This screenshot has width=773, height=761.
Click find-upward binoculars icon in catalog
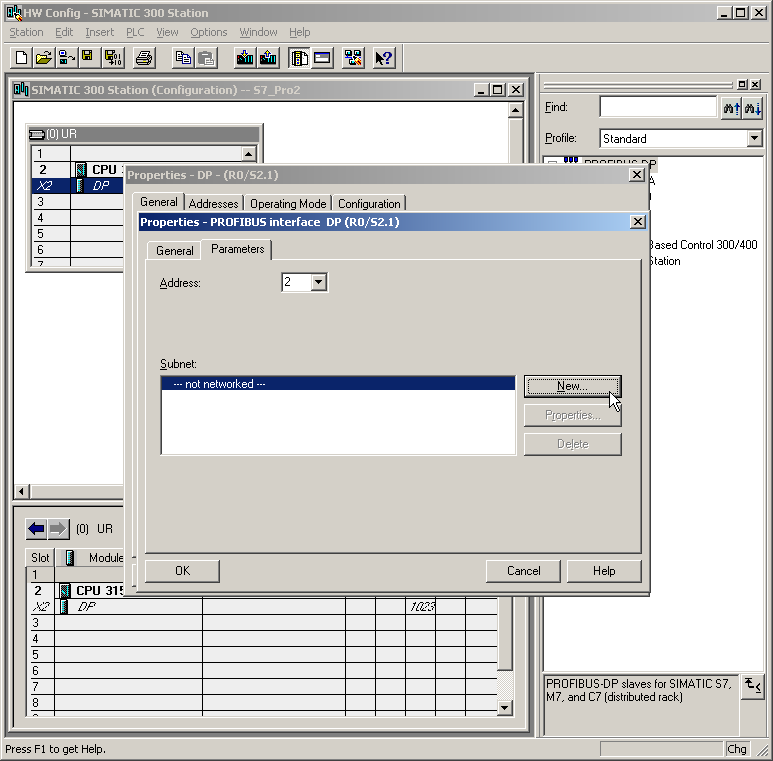coord(731,107)
